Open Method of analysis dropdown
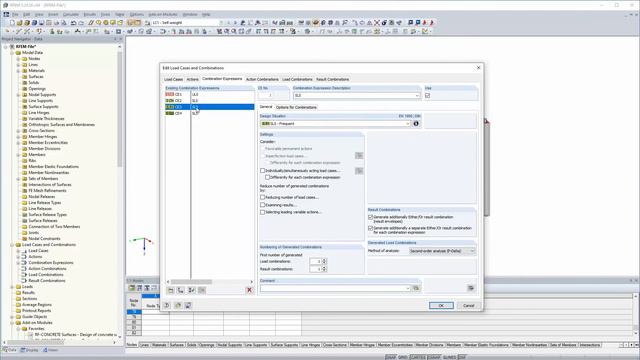This screenshot has height=360, width=640. click(472, 251)
